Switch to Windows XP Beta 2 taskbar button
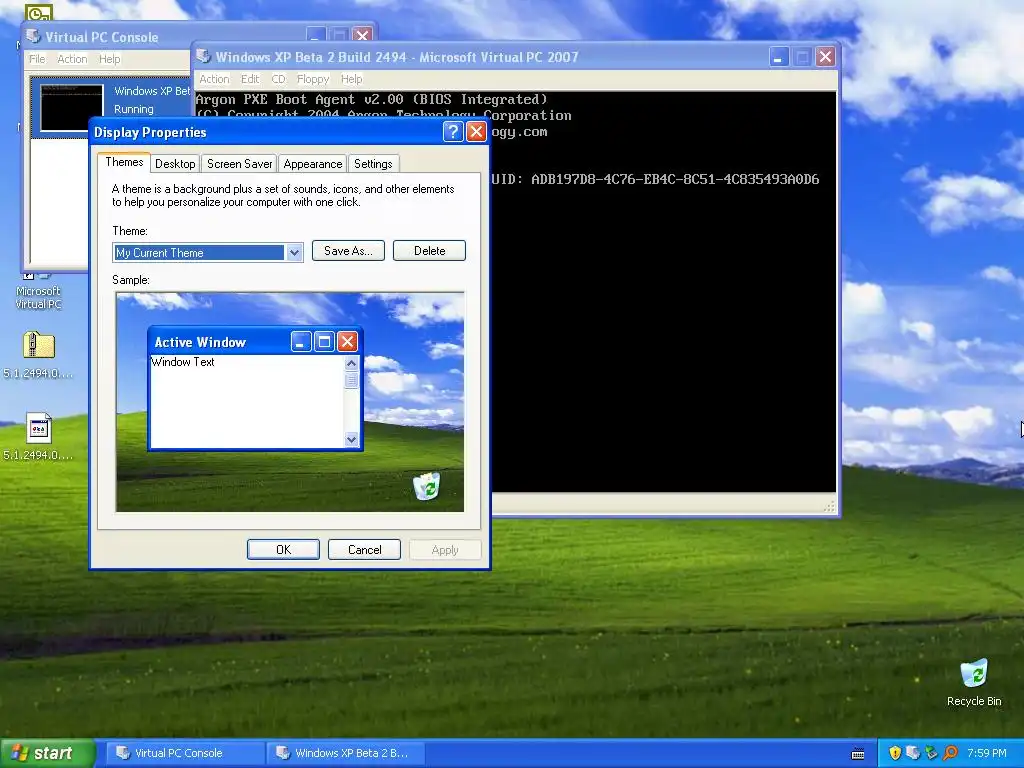The width and height of the screenshot is (1024, 768). coord(346,753)
